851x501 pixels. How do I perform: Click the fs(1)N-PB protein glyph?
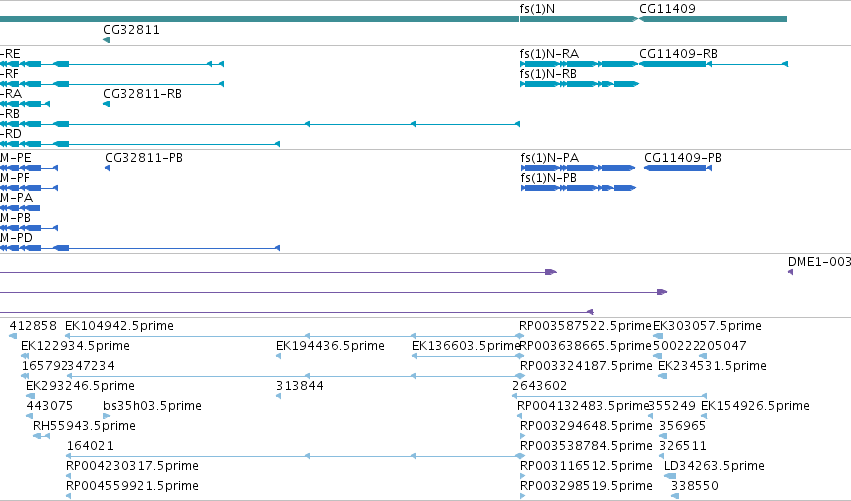(579, 188)
